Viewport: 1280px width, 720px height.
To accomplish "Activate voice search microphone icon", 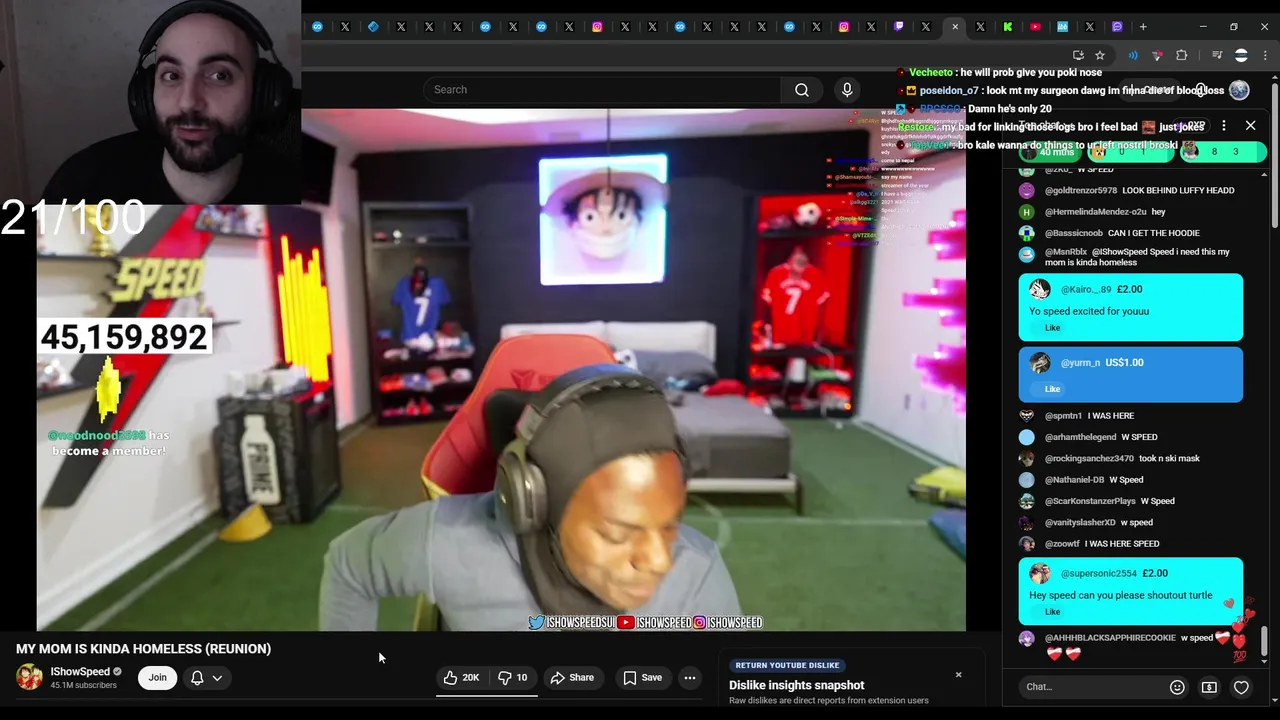I will tap(847, 90).
